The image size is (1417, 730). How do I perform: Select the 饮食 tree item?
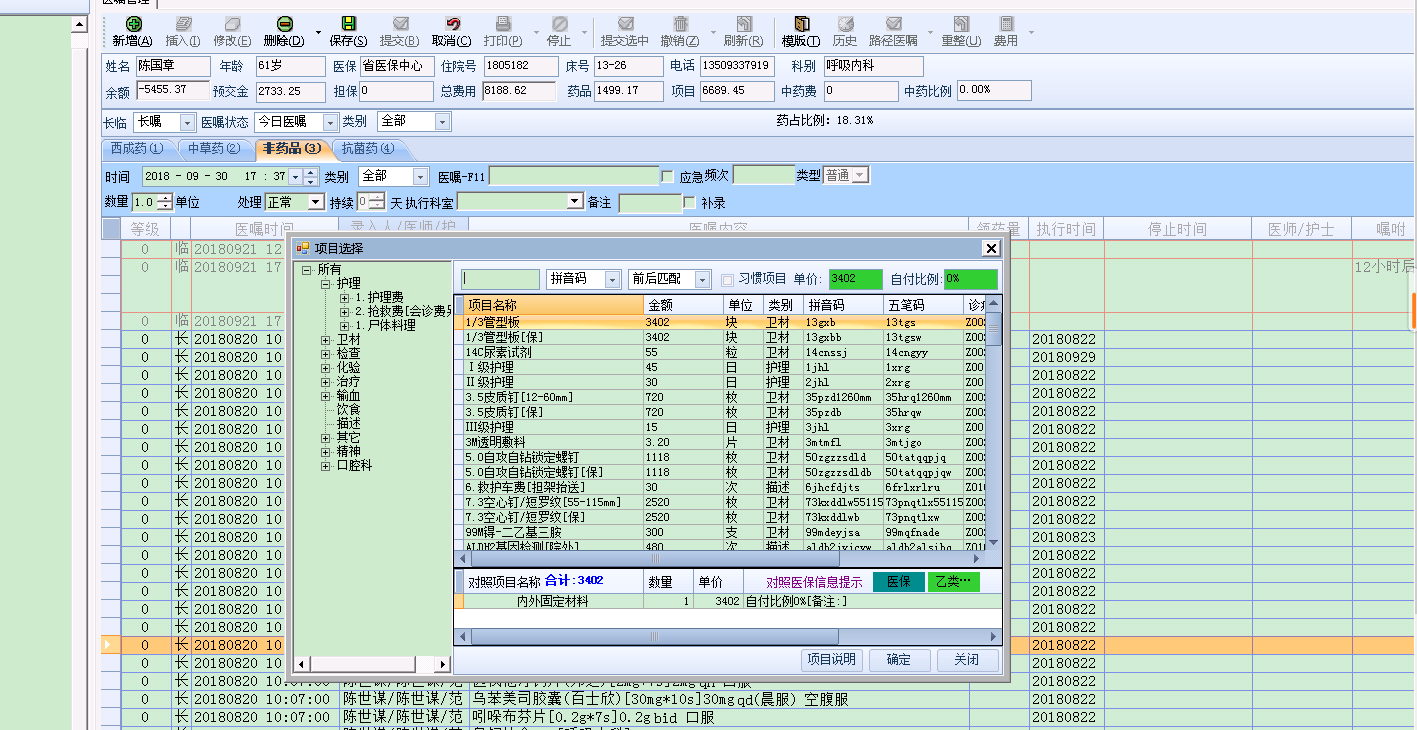(348, 410)
